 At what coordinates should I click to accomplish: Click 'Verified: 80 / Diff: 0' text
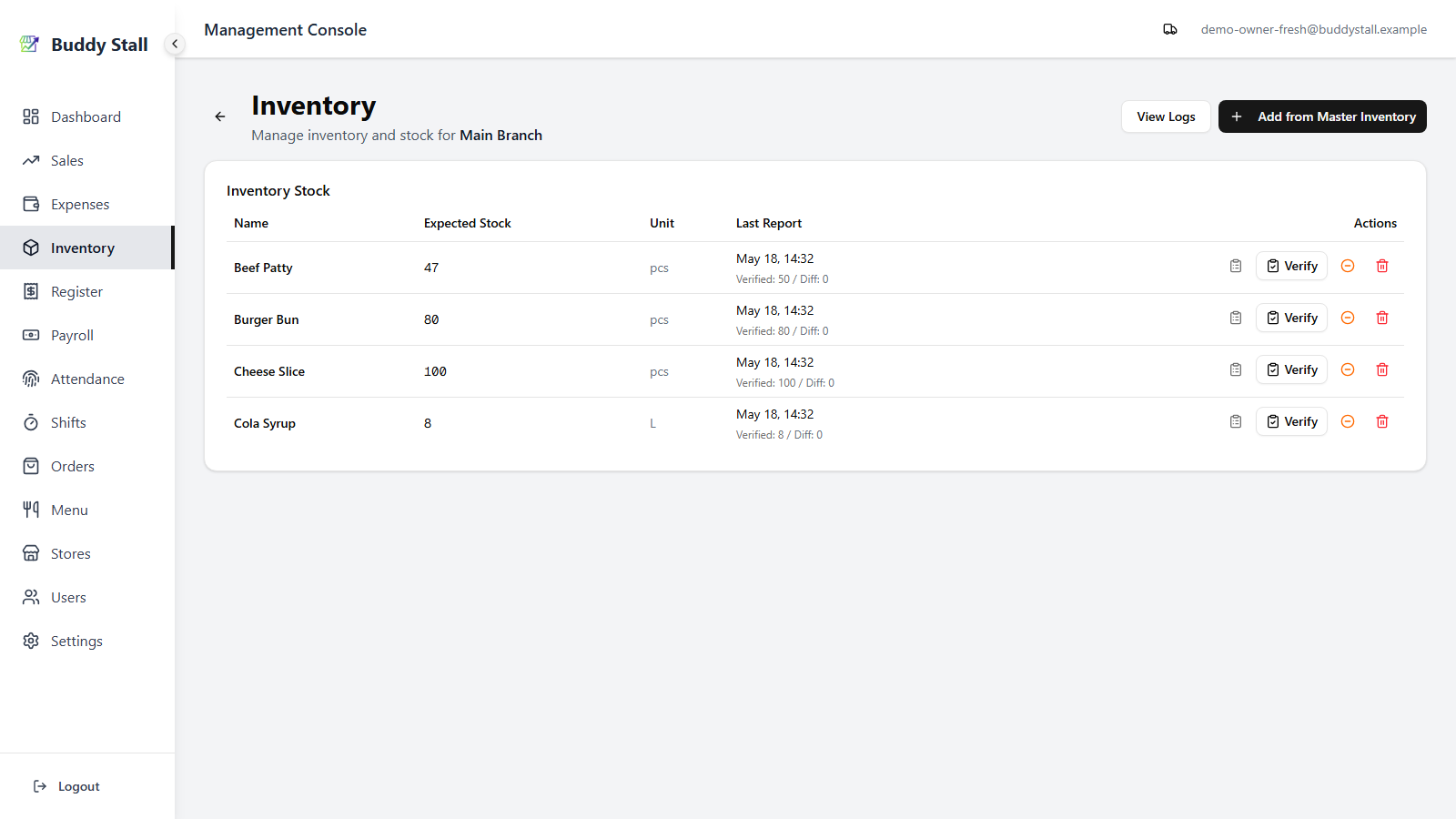coord(783,331)
